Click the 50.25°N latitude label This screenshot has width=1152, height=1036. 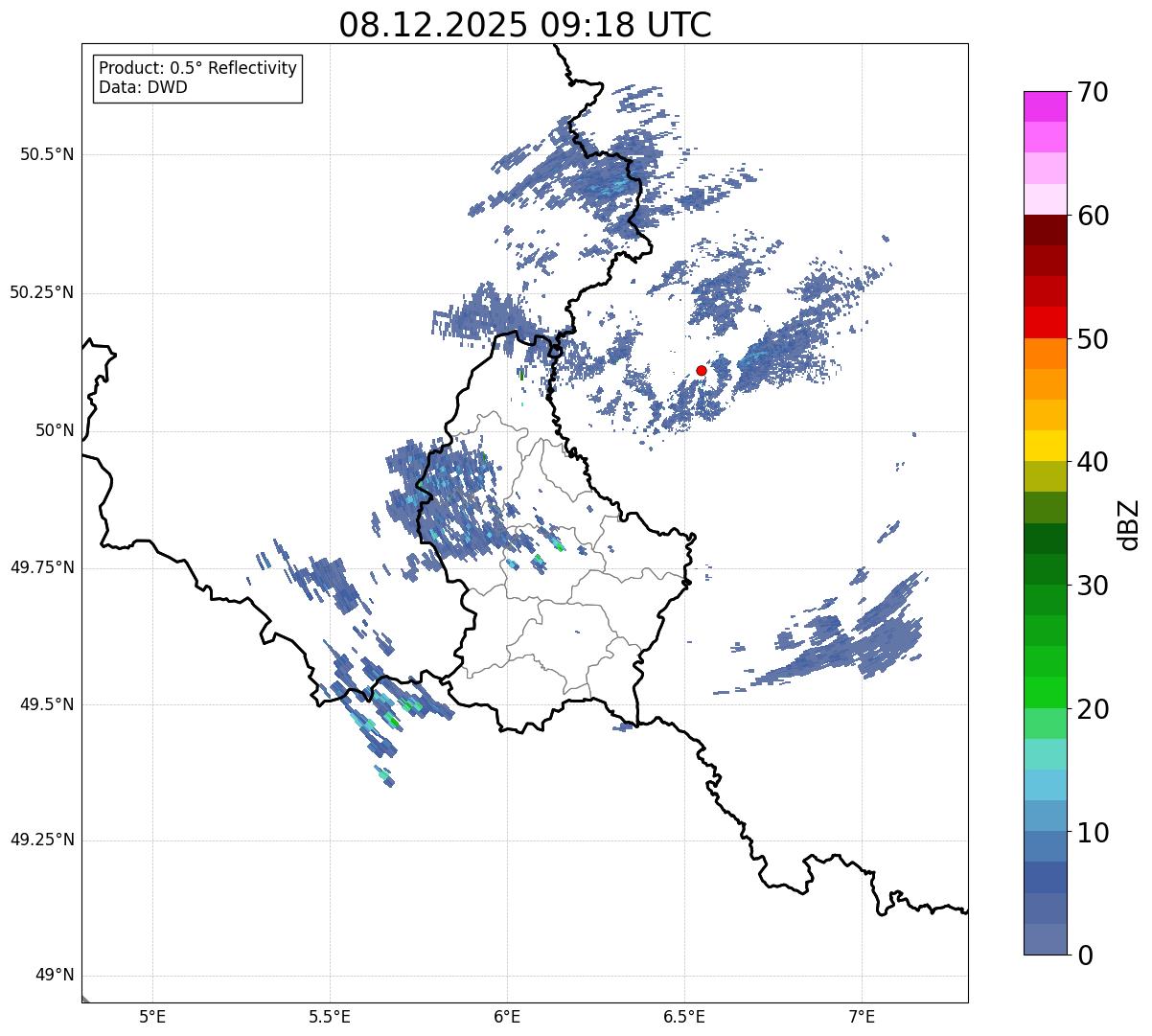click(42, 292)
